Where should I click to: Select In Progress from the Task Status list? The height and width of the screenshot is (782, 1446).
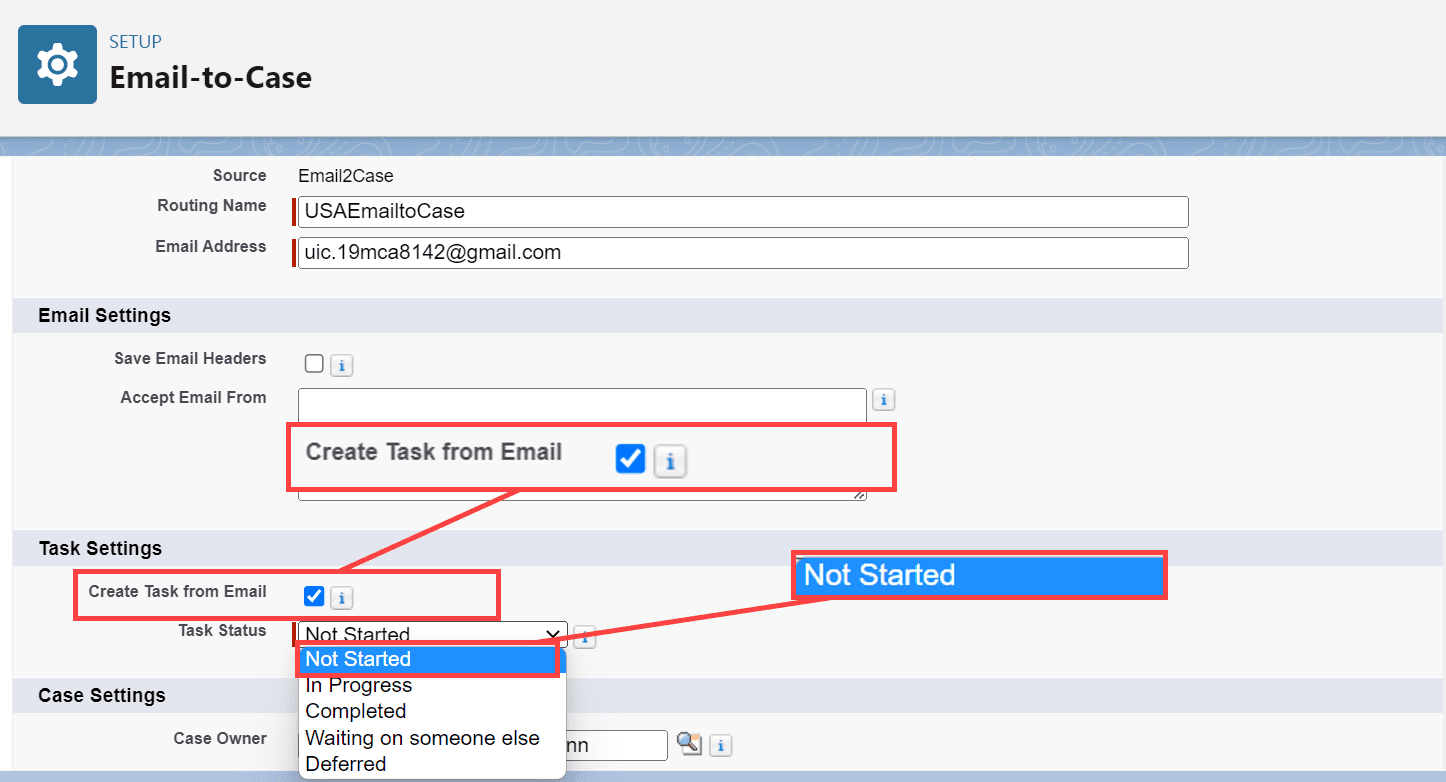coord(358,685)
